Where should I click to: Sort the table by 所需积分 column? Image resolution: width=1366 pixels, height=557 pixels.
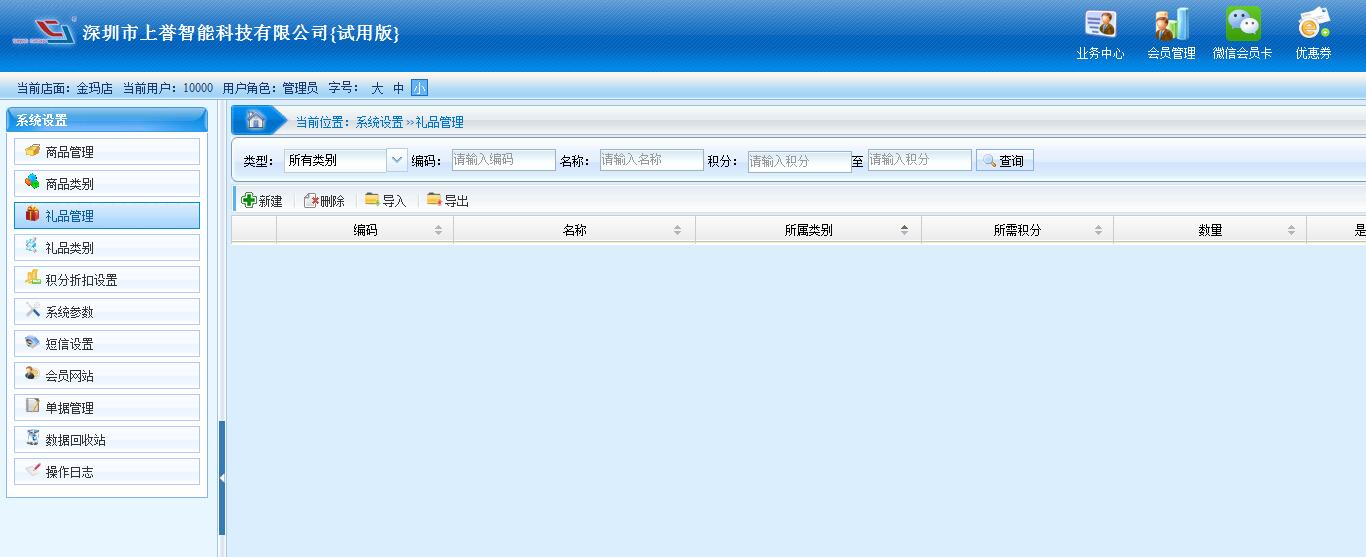(1017, 230)
